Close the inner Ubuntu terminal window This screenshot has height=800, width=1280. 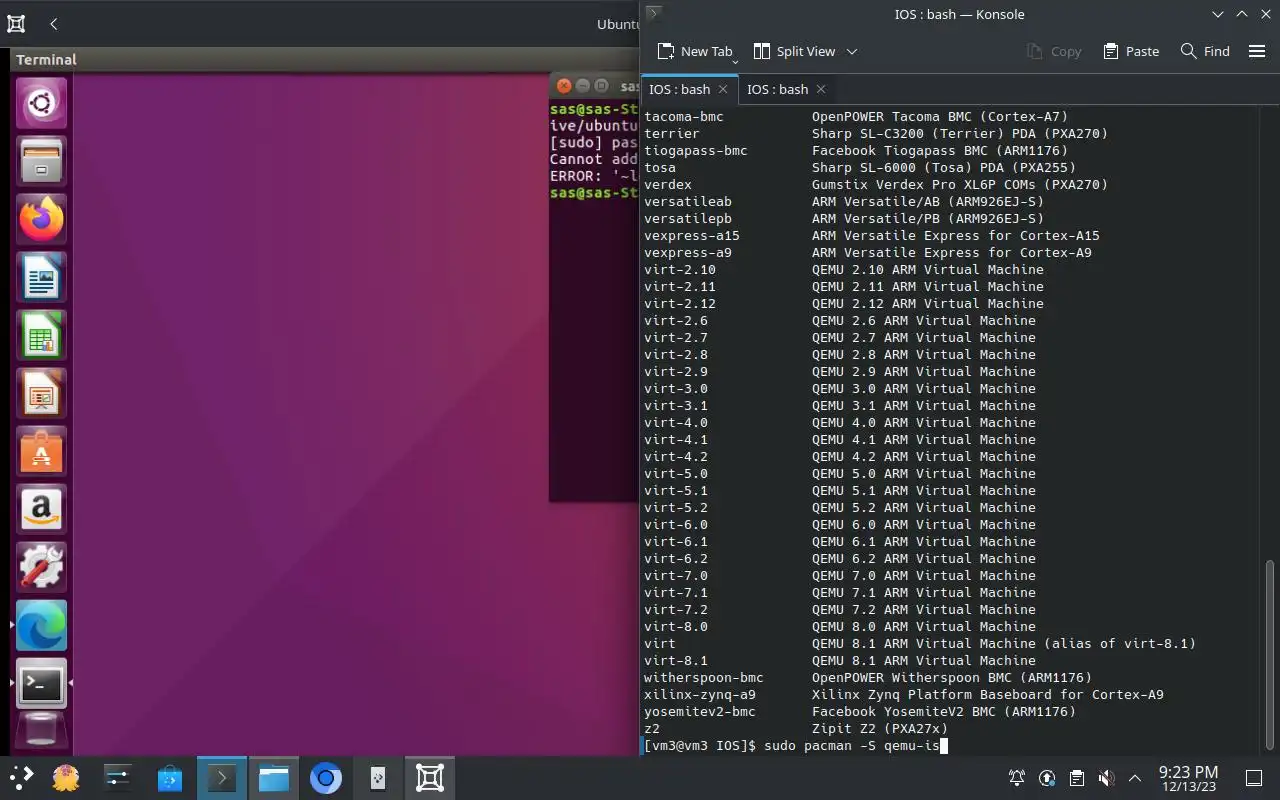[563, 86]
